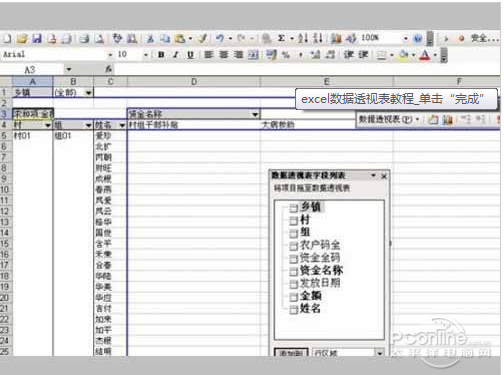Click the Sort Ascending icon

303,39
